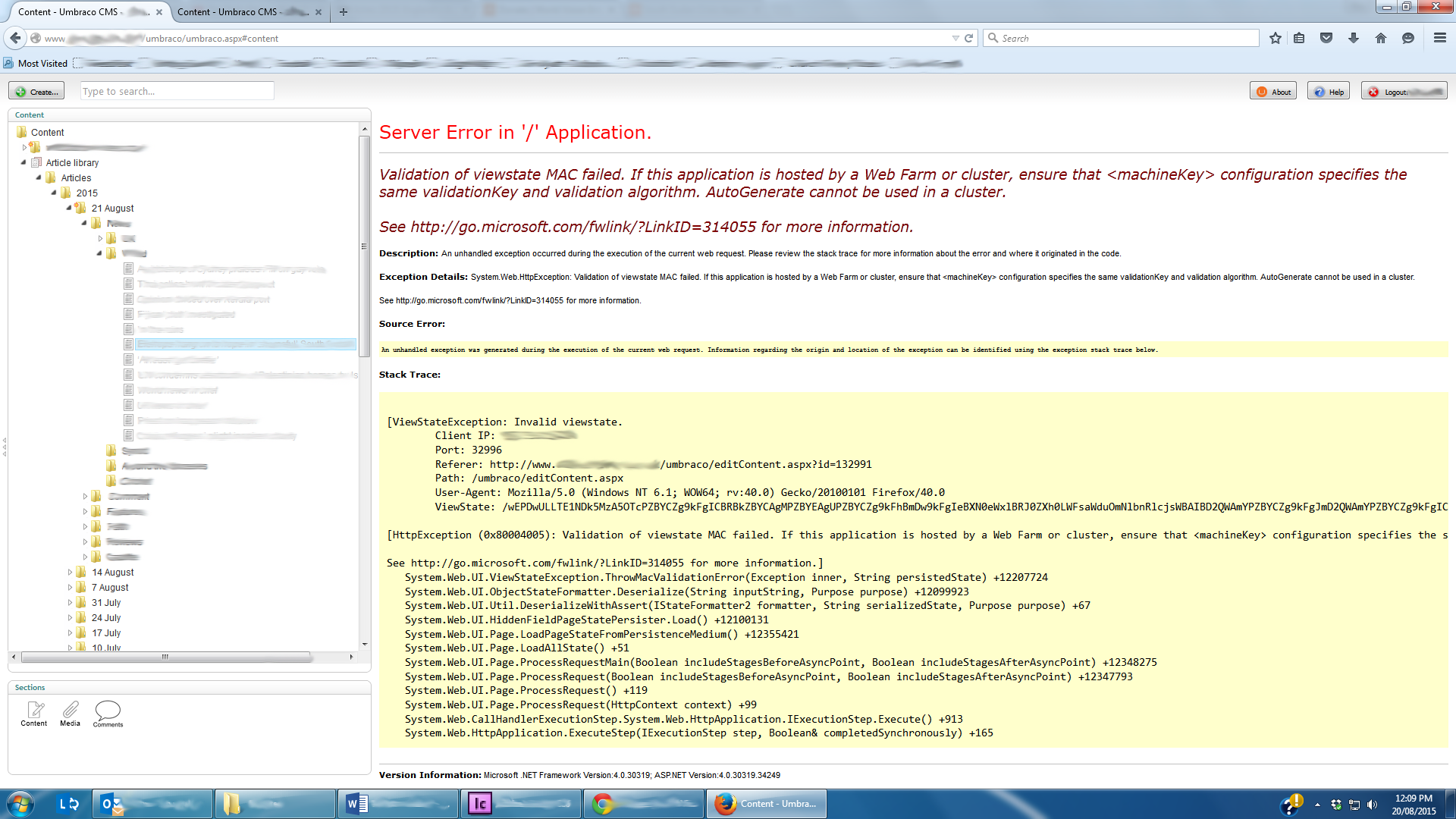Viewport: 1456px width, 819px height.
Task: Open Outlook from the taskbar
Action: point(152,804)
